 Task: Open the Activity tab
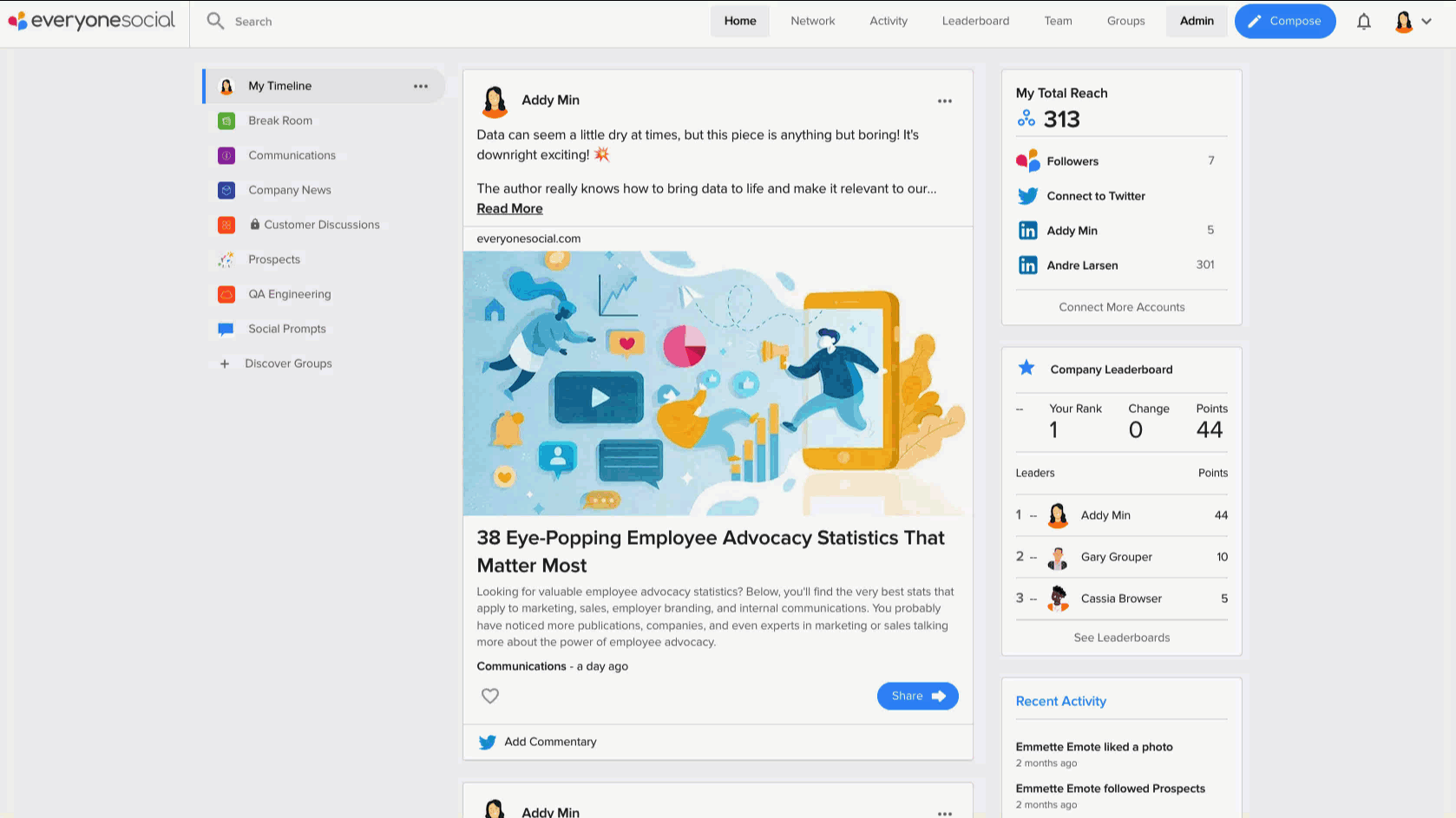(x=889, y=21)
